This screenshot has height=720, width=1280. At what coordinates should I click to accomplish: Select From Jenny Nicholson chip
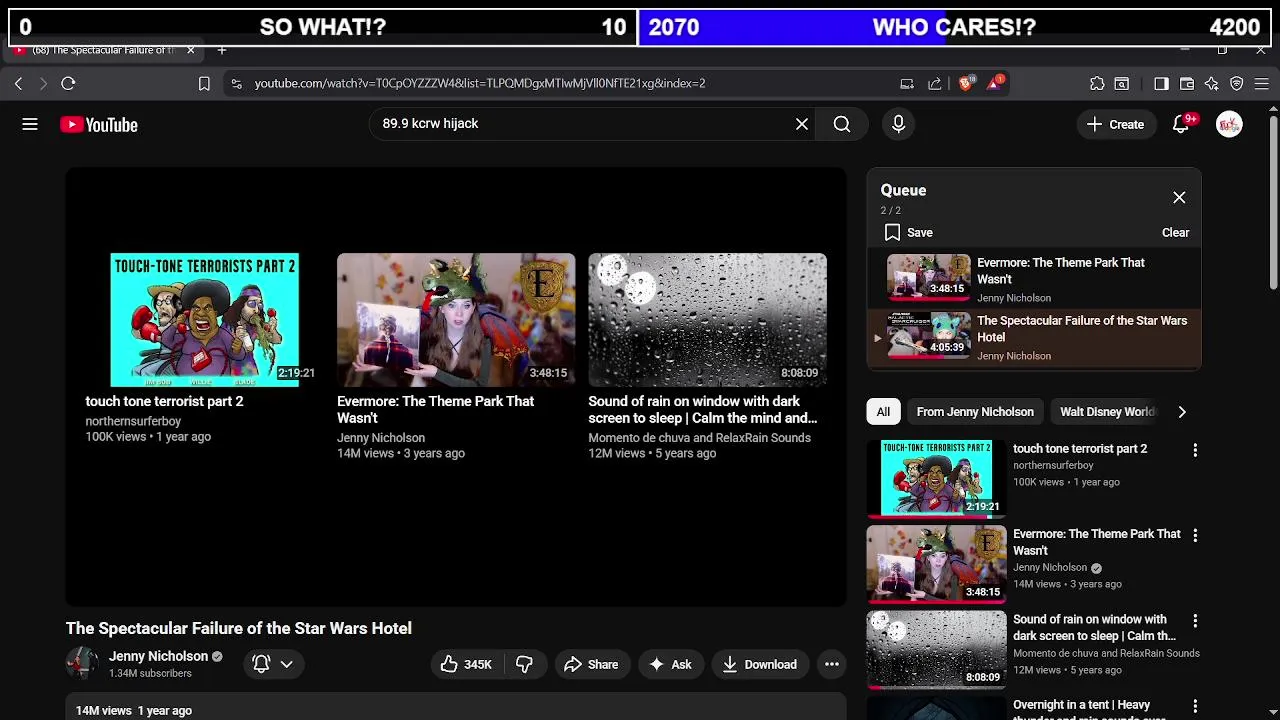coord(975,412)
